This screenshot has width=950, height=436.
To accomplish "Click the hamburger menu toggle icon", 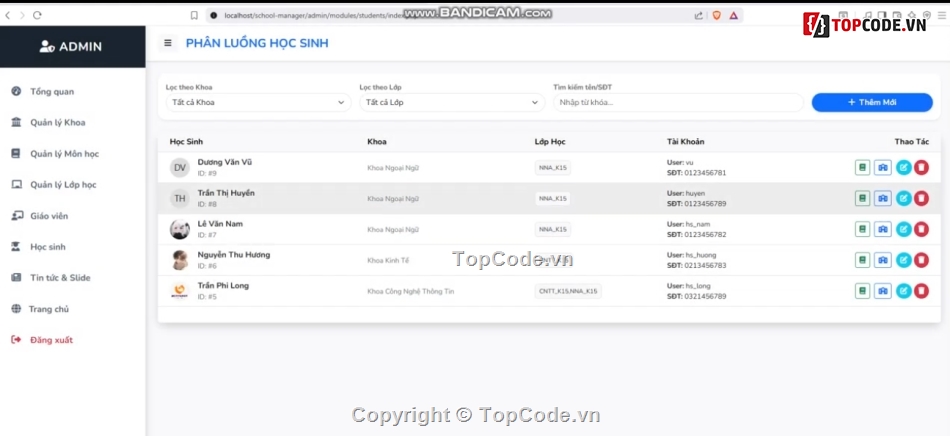I will (168, 43).
